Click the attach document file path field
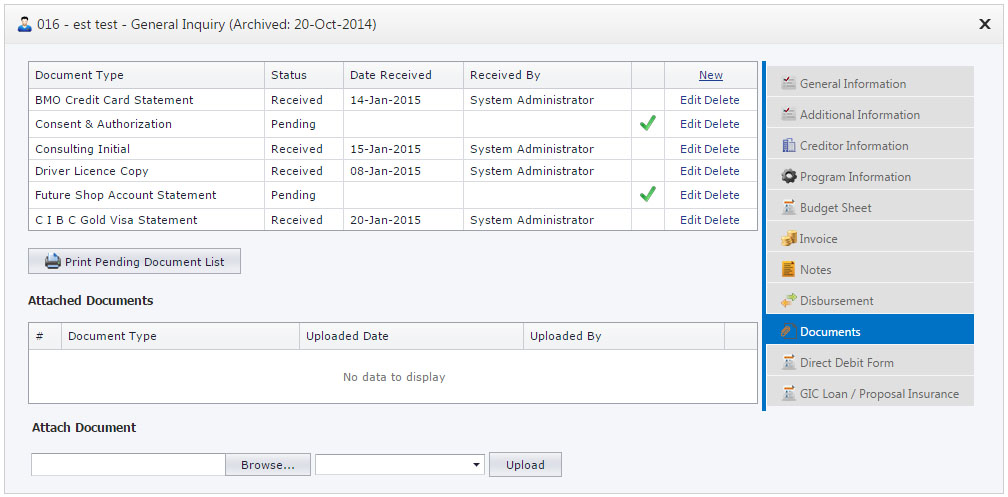The width and height of the screenshot is (1008, 497). click(x=128, y=465)
